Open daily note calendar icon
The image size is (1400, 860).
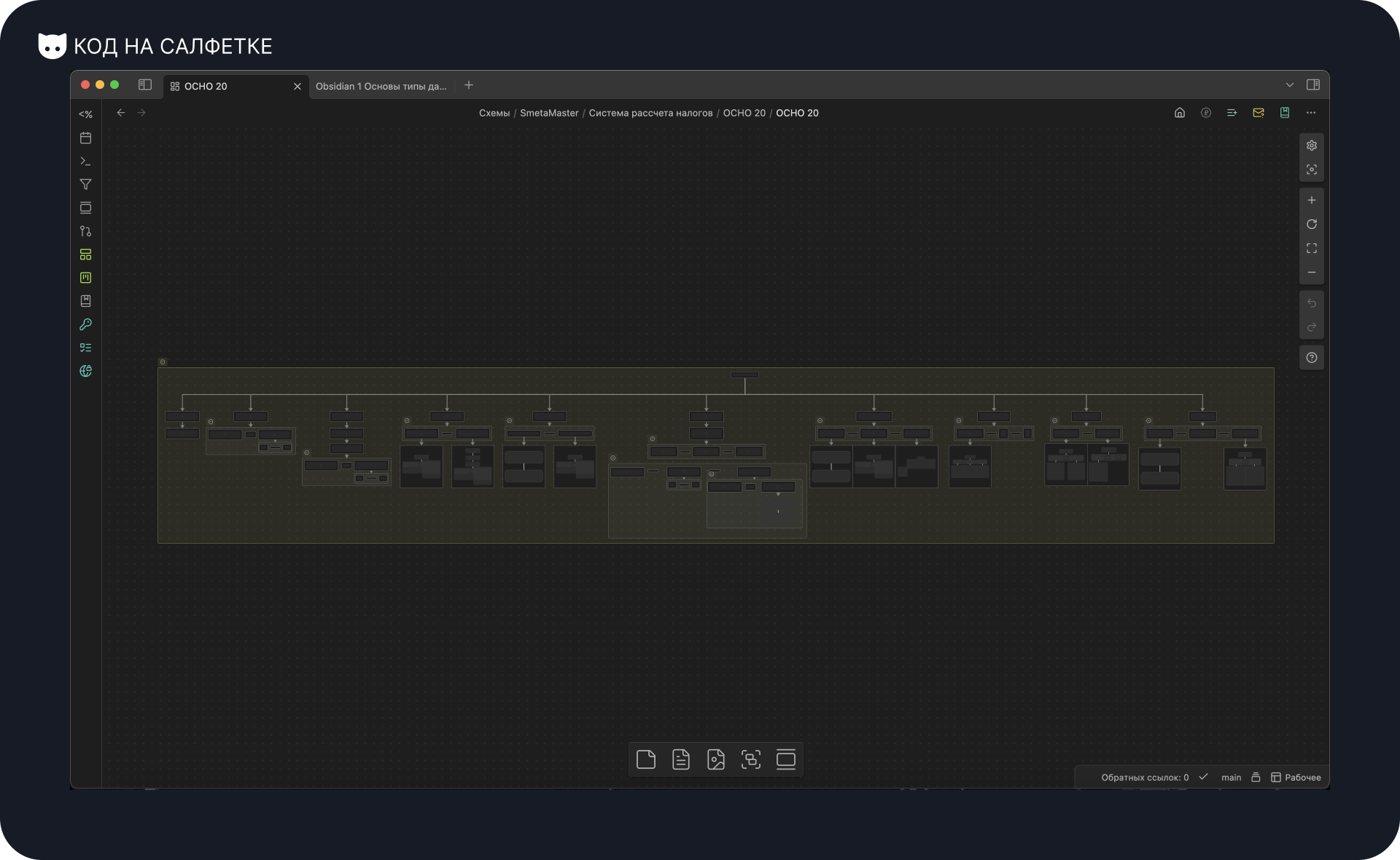[x=85, y=138]
